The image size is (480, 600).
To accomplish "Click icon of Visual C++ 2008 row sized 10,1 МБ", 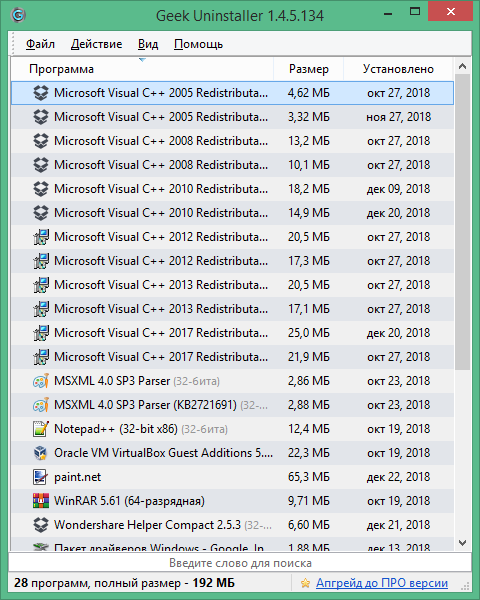I will point(41,165).
